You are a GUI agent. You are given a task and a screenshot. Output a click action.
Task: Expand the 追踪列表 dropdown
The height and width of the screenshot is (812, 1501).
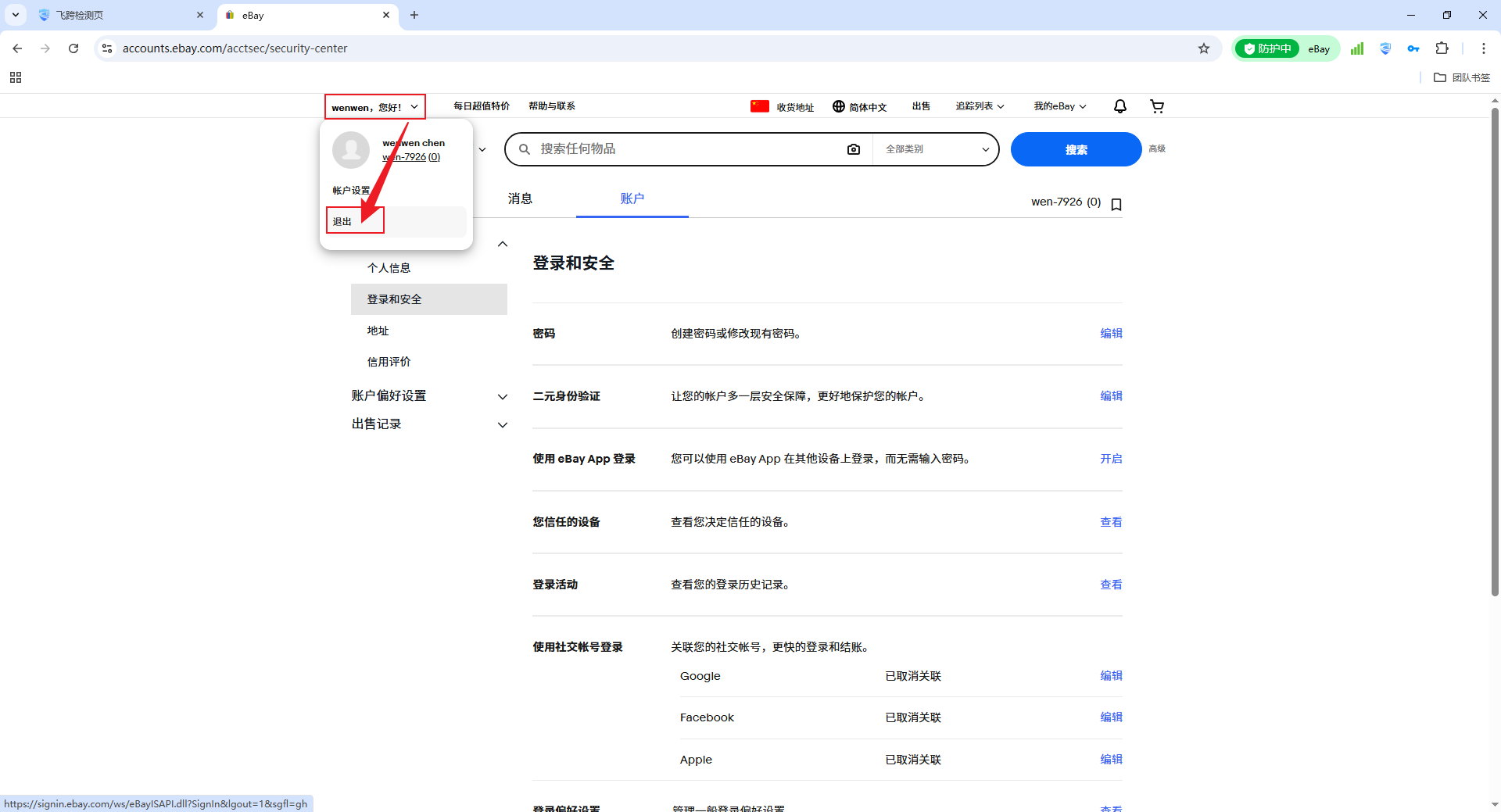[x=980, y=106]
